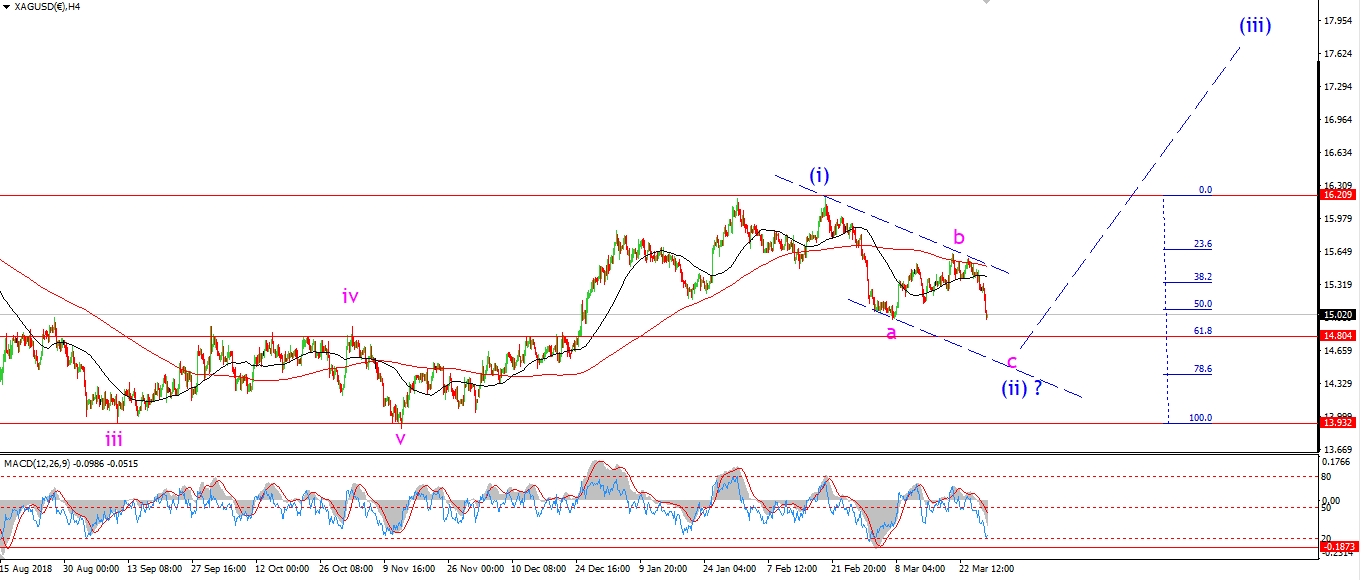Viewport: 1361px width, 580px height.
Task: Click the 14.804 red price level tag
Action: tap(1338, 337)
